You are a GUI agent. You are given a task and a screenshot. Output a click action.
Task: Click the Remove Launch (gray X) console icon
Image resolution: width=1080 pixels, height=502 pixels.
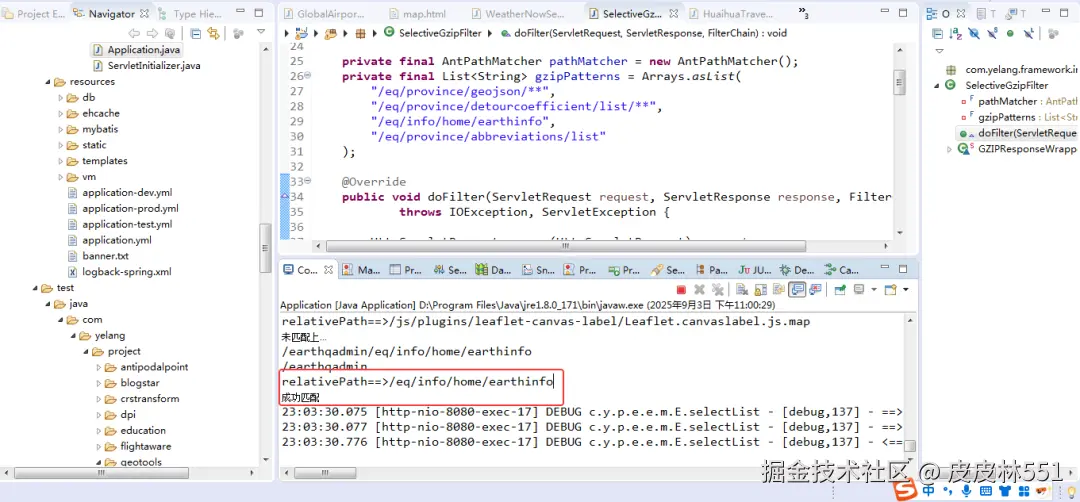pos(699,290)
